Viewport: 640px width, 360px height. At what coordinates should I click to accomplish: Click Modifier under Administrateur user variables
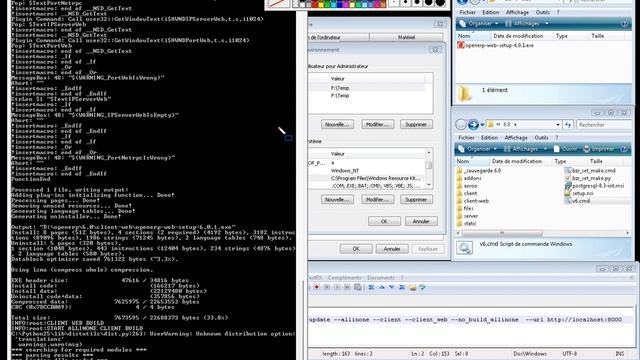point(378,124)
